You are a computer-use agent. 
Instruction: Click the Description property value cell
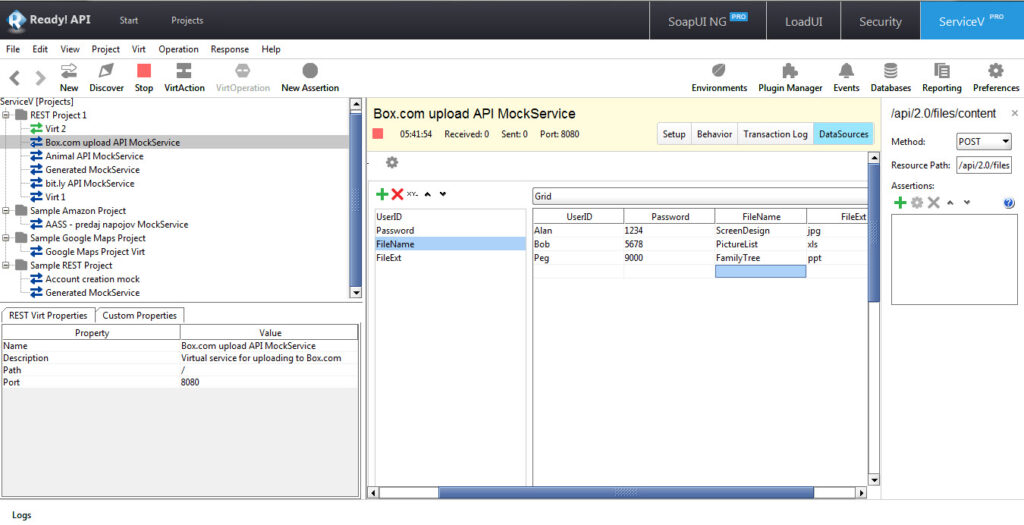tap(268, 358)
